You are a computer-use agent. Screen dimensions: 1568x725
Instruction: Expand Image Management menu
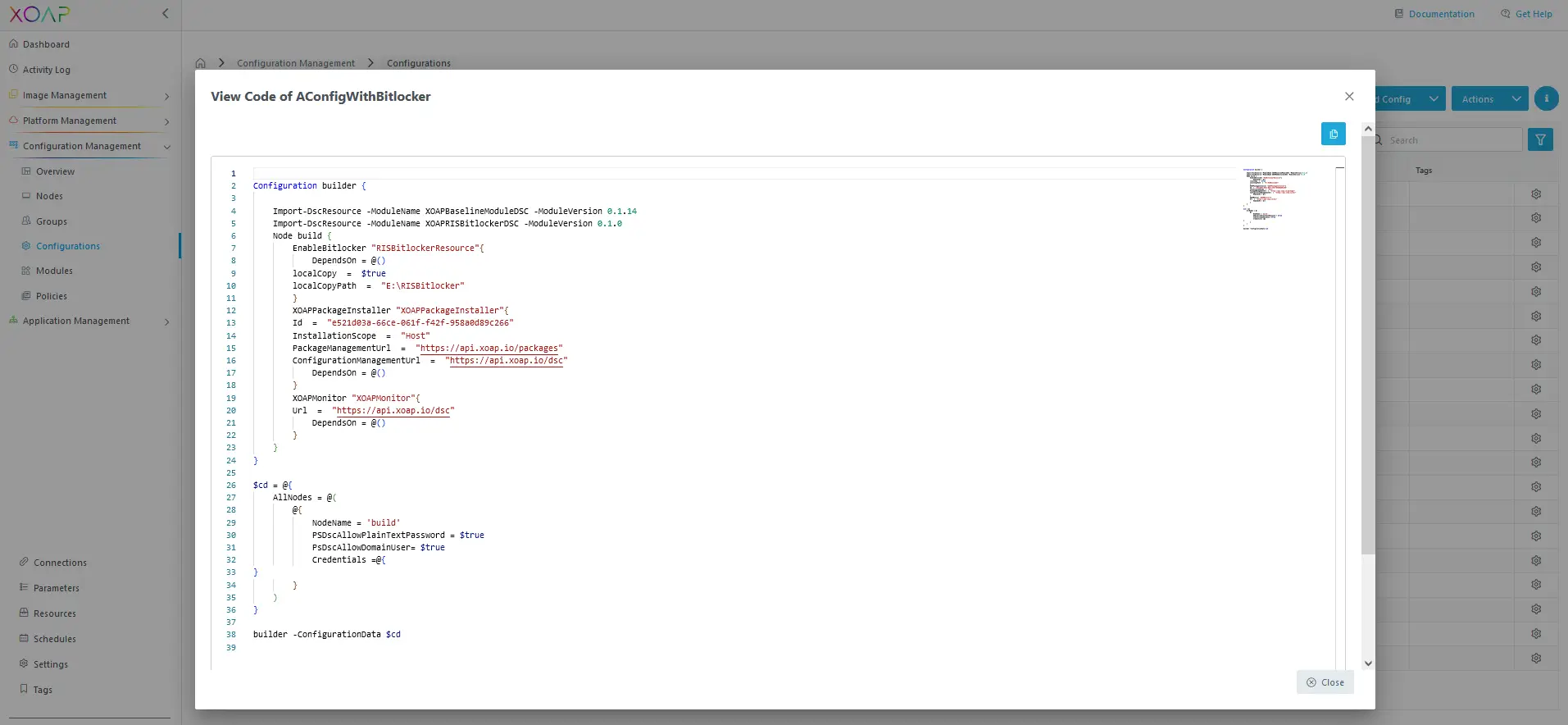coord(90,96)
